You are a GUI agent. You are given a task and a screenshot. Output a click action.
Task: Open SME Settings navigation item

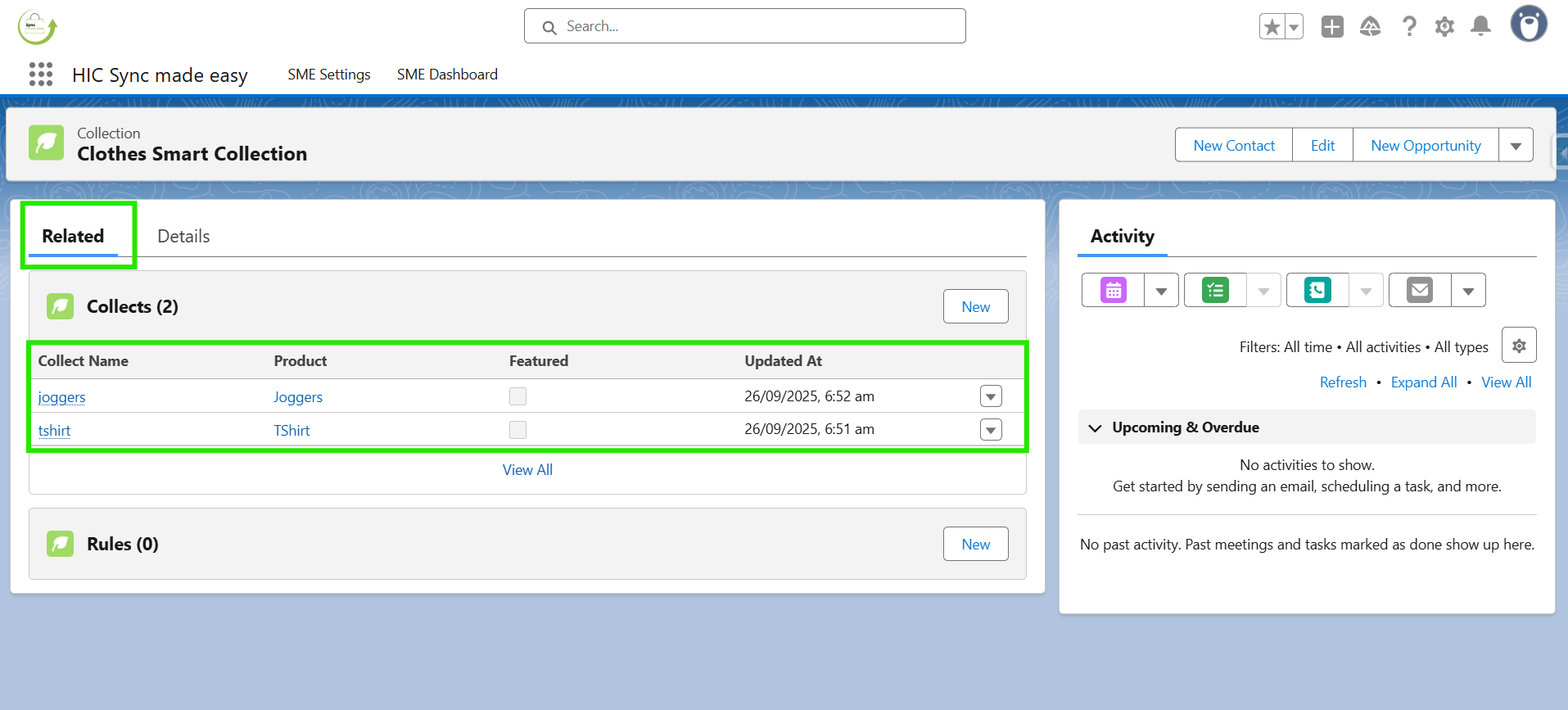(329, 75)
